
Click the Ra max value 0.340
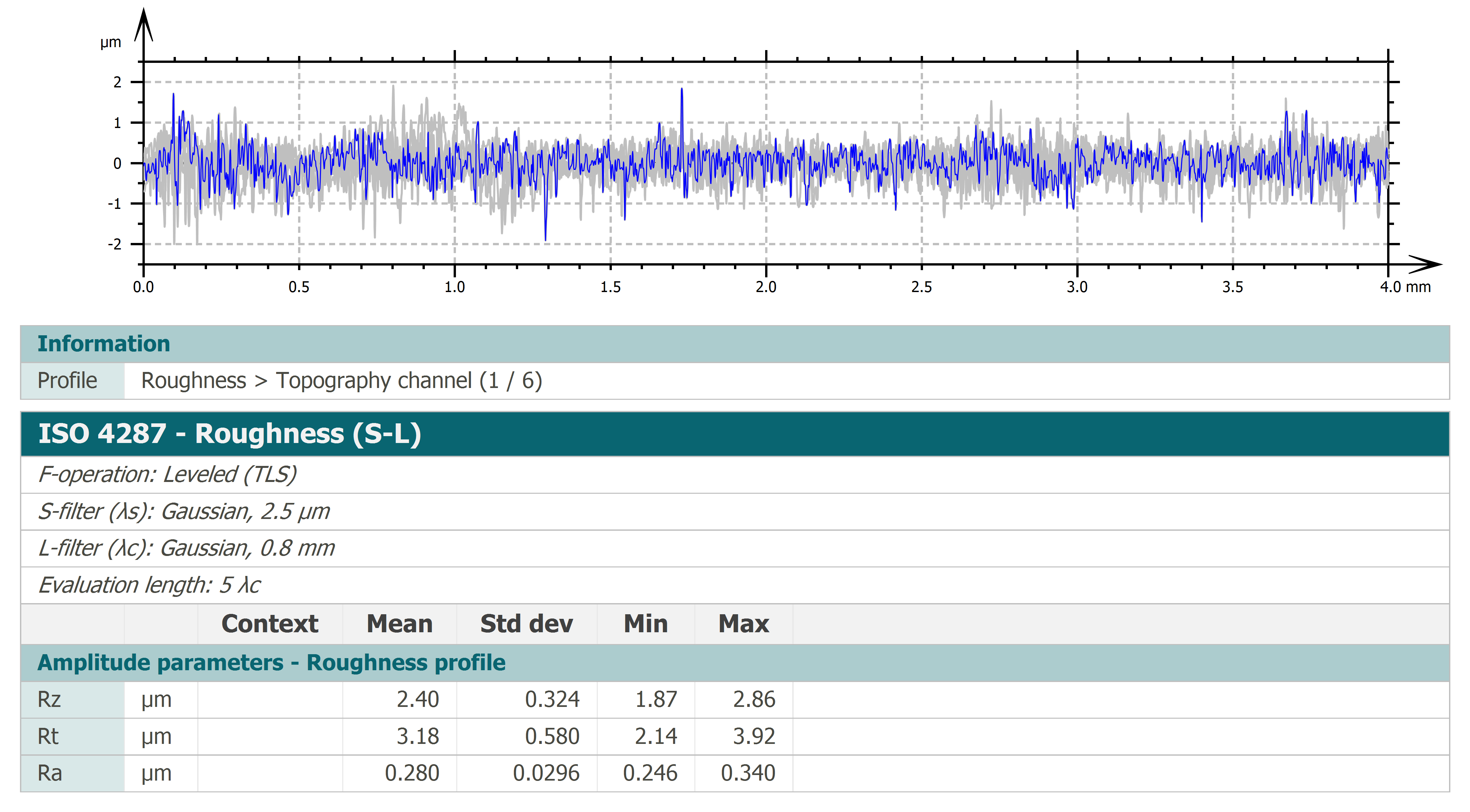747,774
